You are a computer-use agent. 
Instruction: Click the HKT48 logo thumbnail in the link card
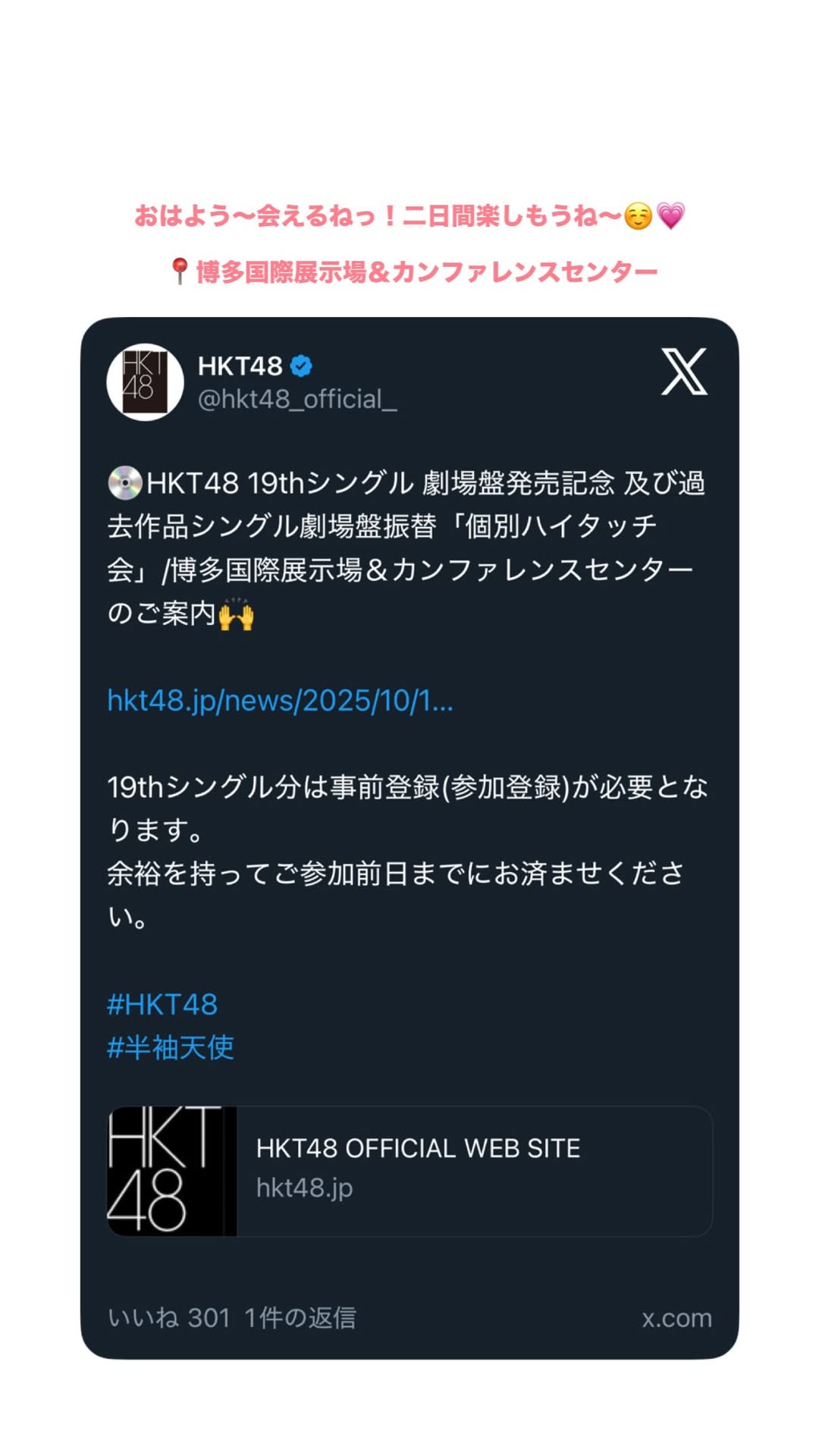171,1171
